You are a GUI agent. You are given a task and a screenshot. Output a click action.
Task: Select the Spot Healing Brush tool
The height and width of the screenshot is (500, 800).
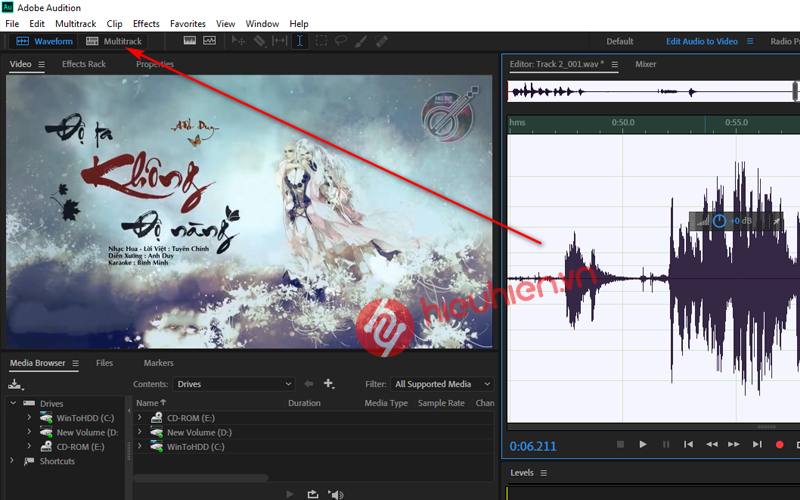[x=381, y=41]
